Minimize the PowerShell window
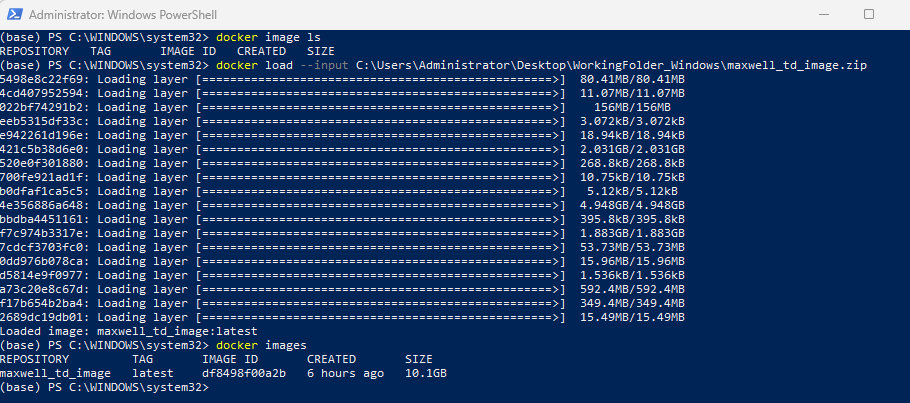Viewport: 910px width, 403px height. pyautogui.click(x=821, y=15)
